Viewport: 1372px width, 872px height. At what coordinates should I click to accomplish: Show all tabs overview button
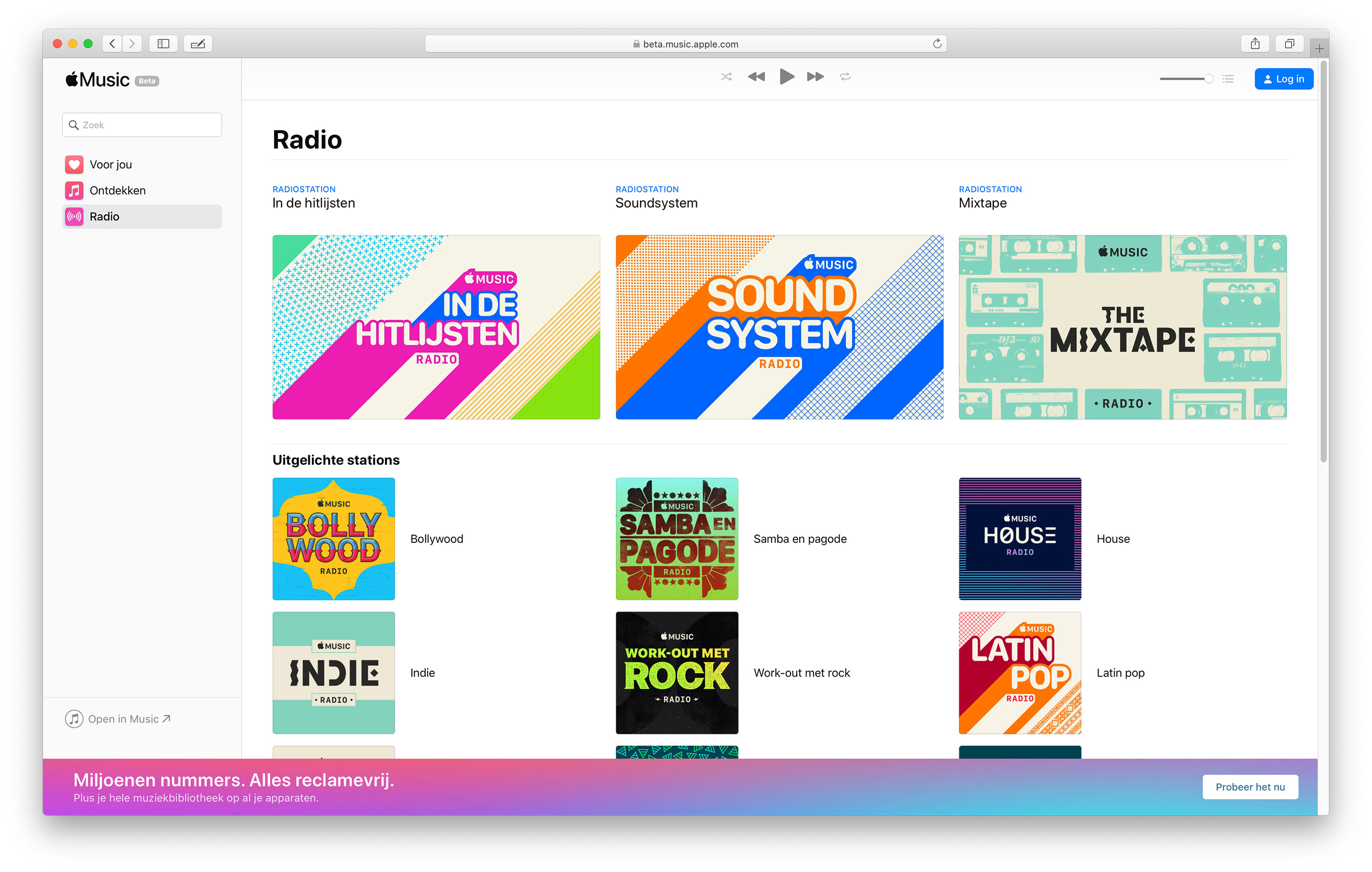coord(1289,44)
